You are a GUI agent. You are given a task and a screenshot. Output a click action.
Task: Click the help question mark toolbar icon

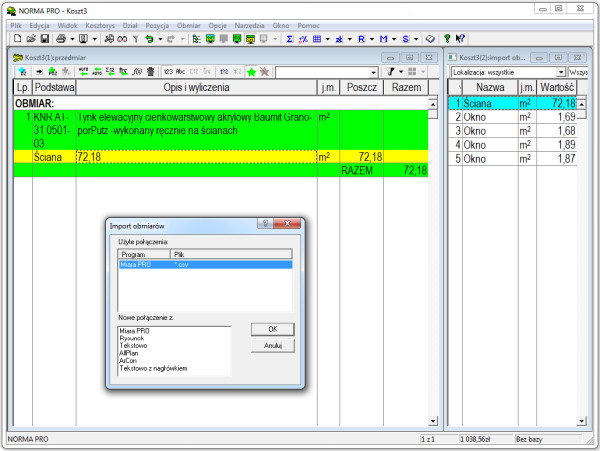pos(447,38)
